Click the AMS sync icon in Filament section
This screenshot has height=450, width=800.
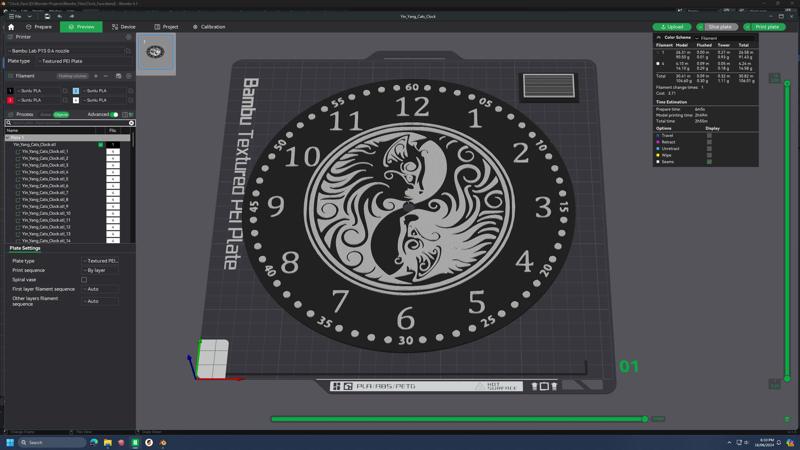[118, 76]
